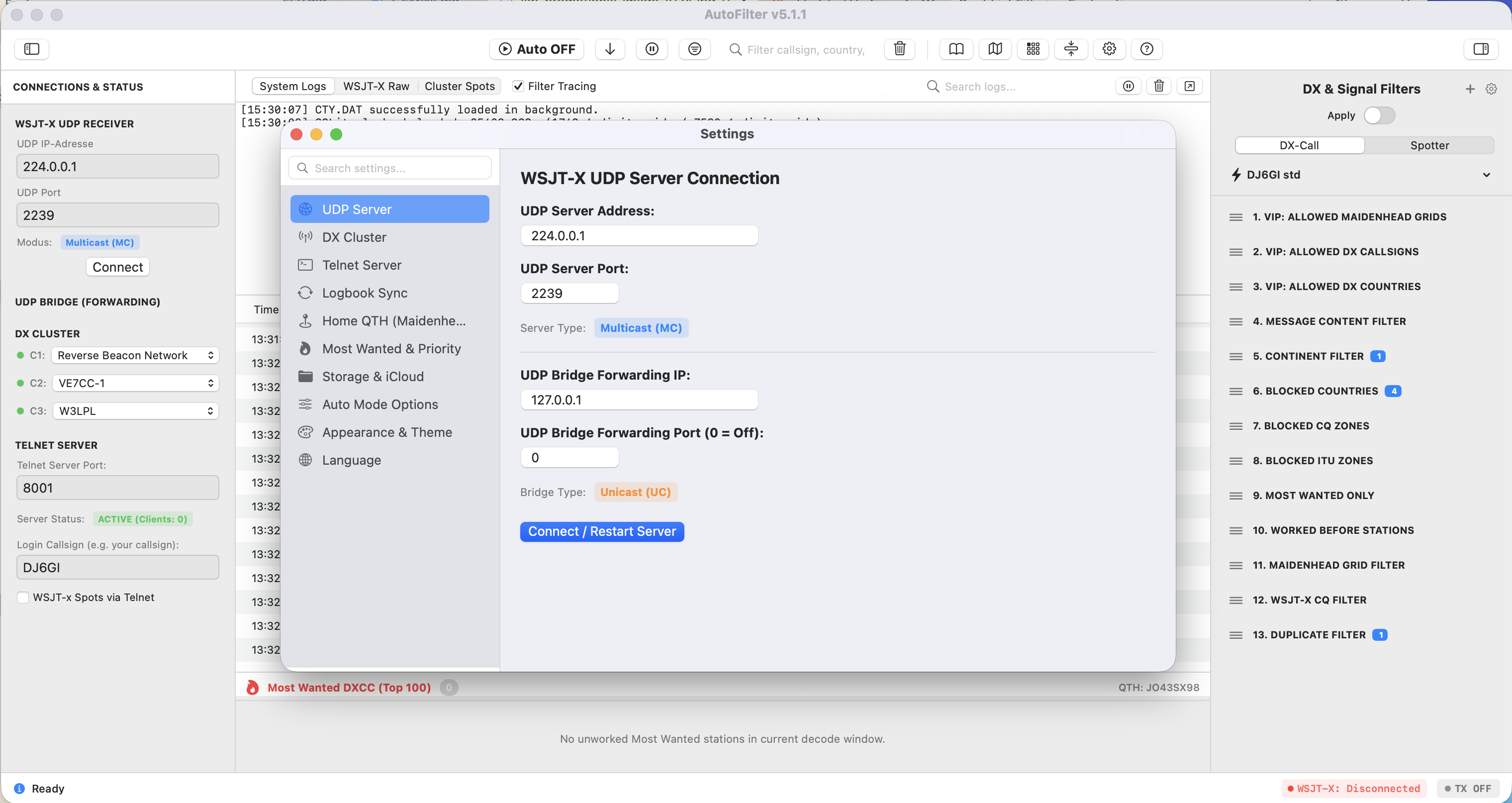Open the C3 W3LPL dropdown
The height and width of the screenshot is (803, 1512).
pyautogui.click(x=136, y=411)
